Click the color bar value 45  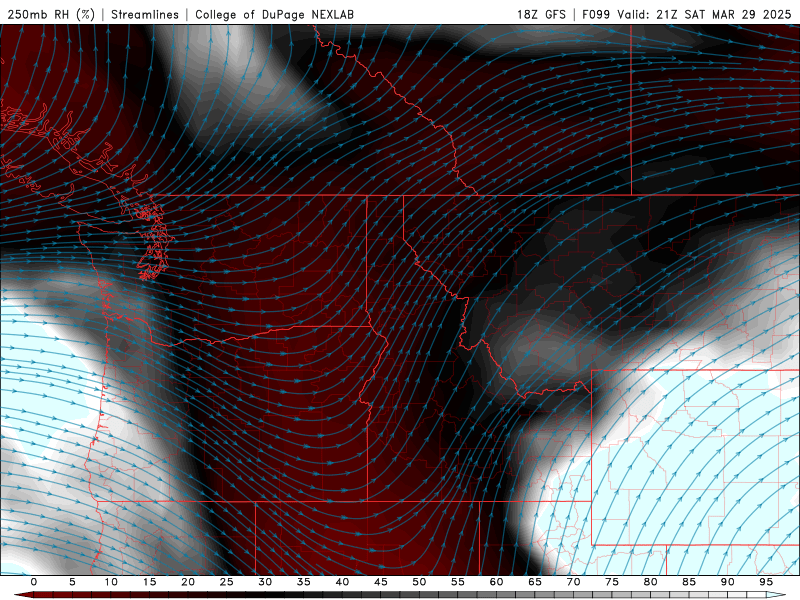tap(381, 582)
